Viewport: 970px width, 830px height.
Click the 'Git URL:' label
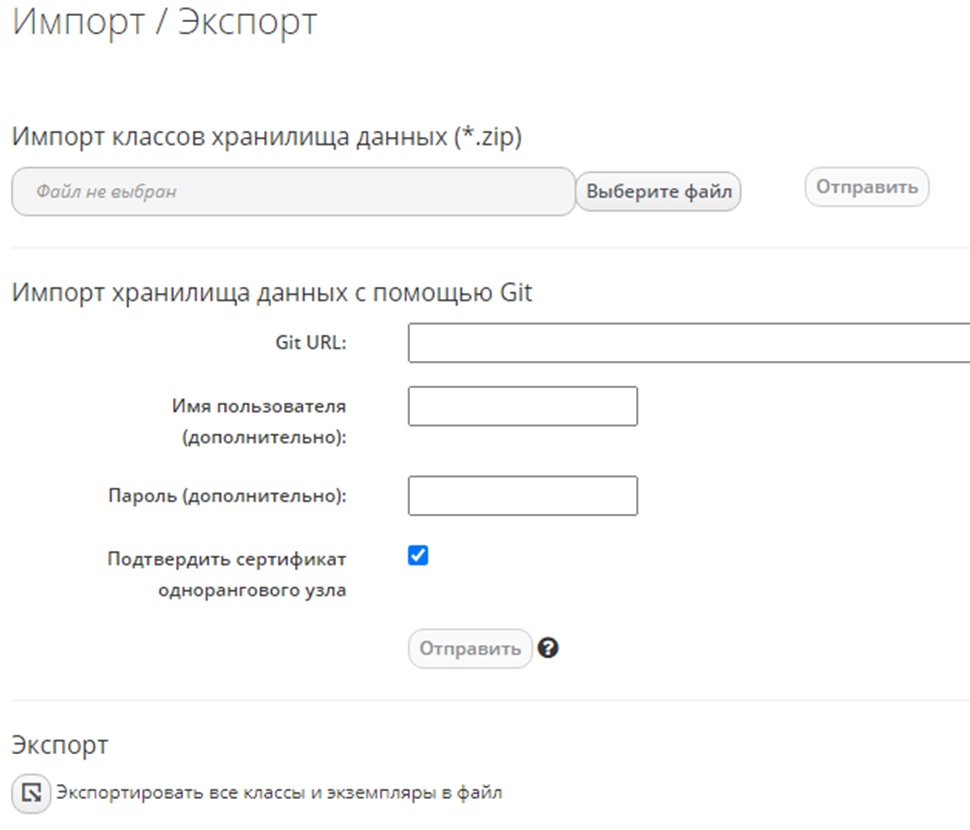click(310, 342)
